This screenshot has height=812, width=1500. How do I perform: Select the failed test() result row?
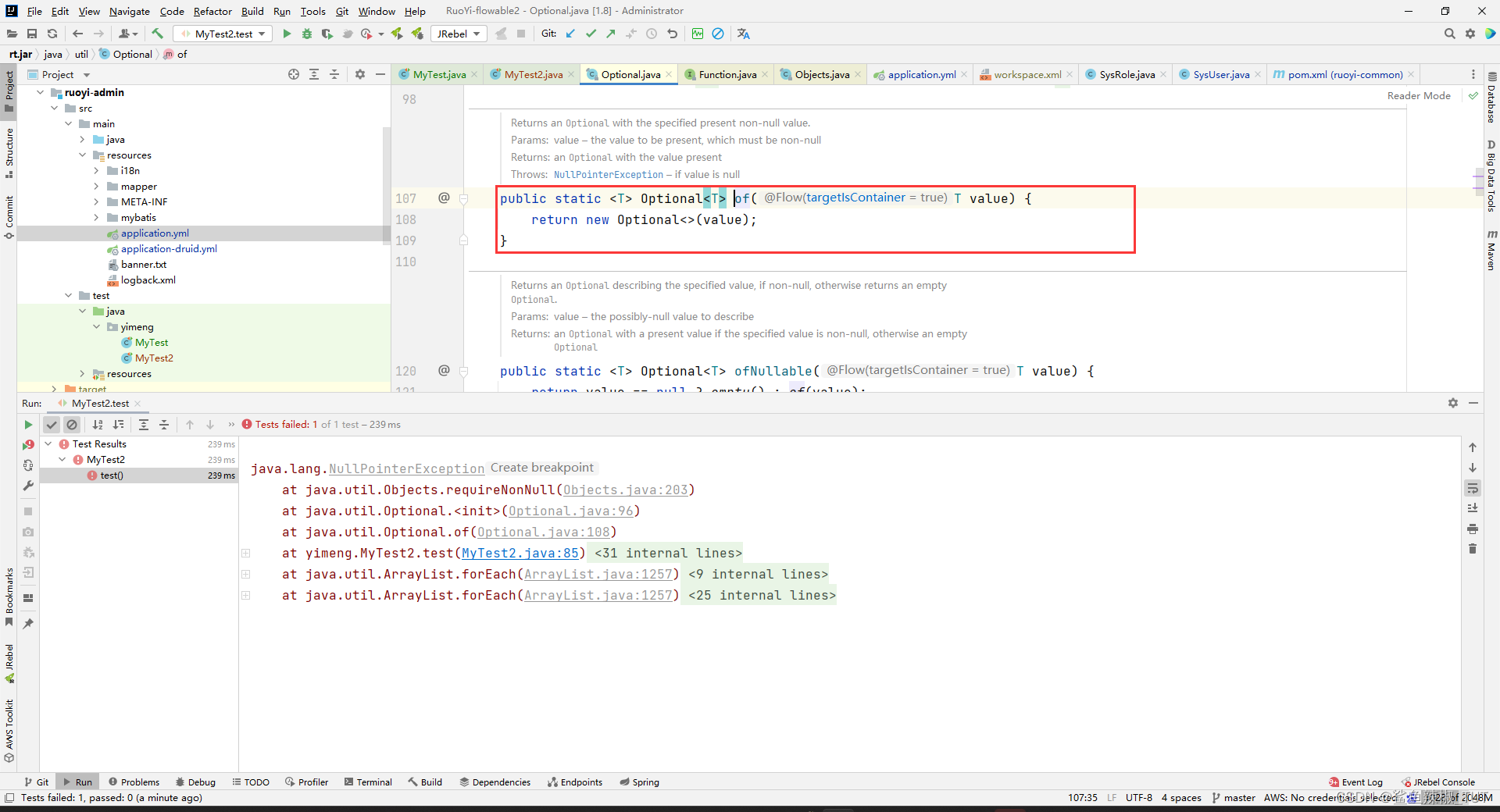139,475
